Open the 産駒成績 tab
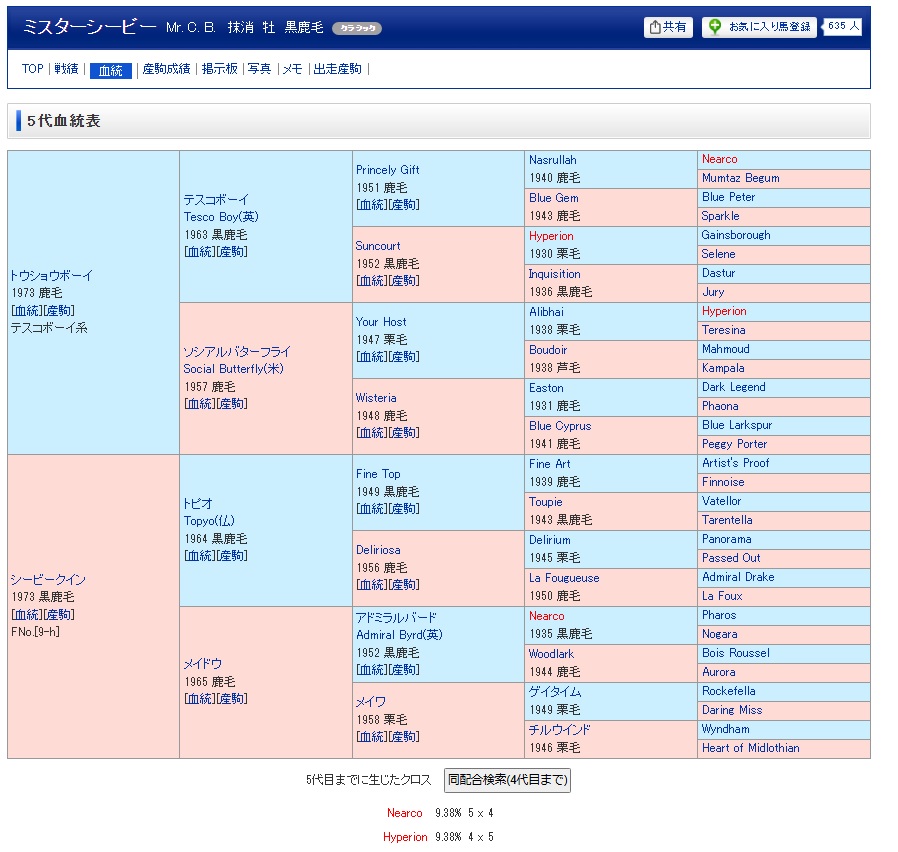 pyautogui.click(x=166, y=69)
